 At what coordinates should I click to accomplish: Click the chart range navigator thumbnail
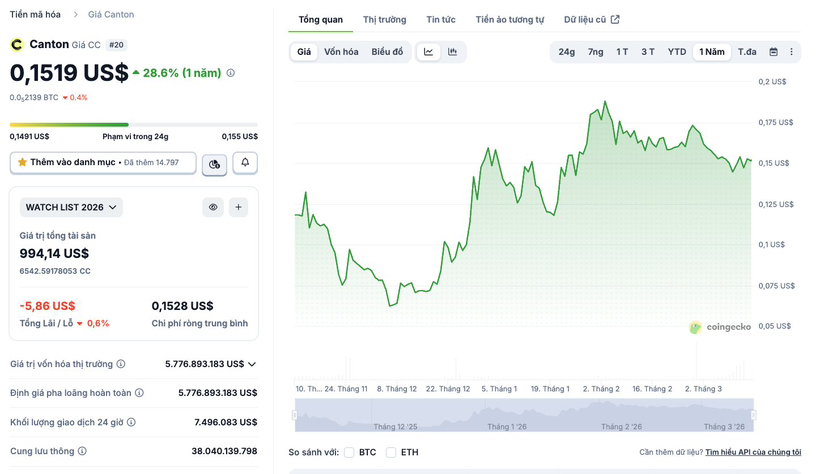click(524, 415)
